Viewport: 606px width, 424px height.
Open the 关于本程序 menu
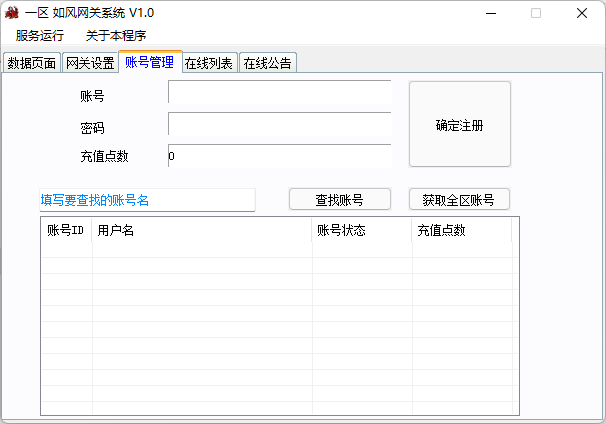[x=116, y=35]
